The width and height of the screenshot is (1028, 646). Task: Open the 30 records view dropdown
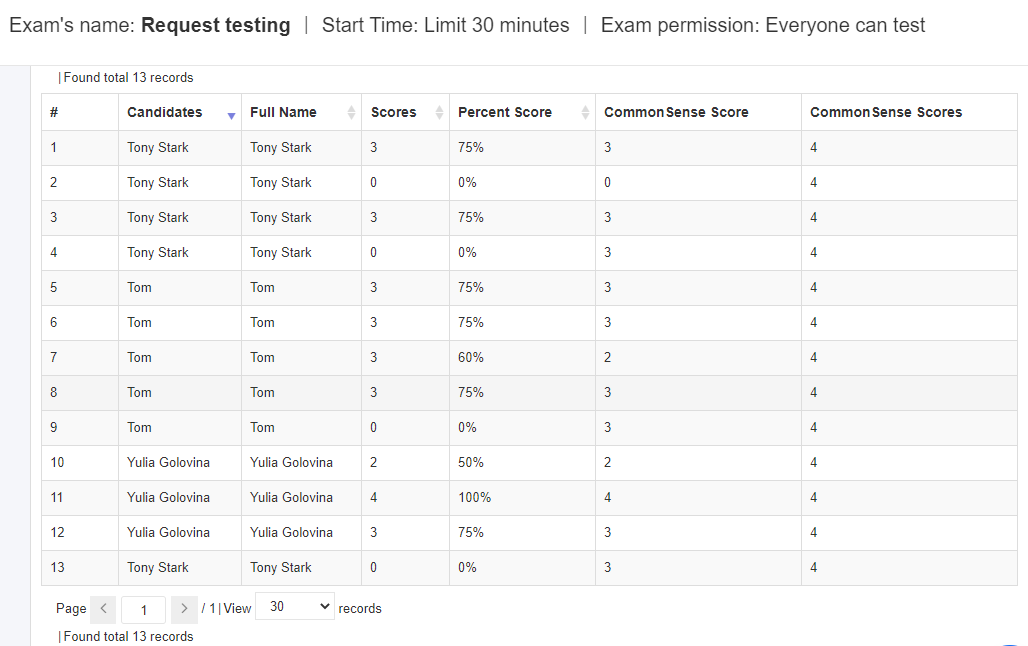(295, 607)
